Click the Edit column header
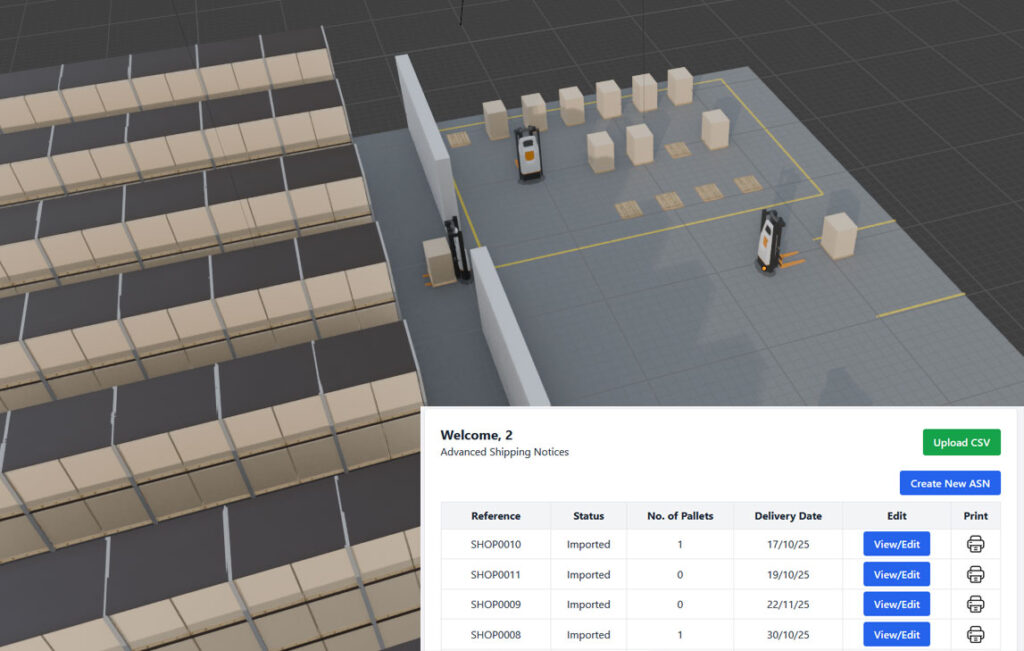 click(895, 515)
